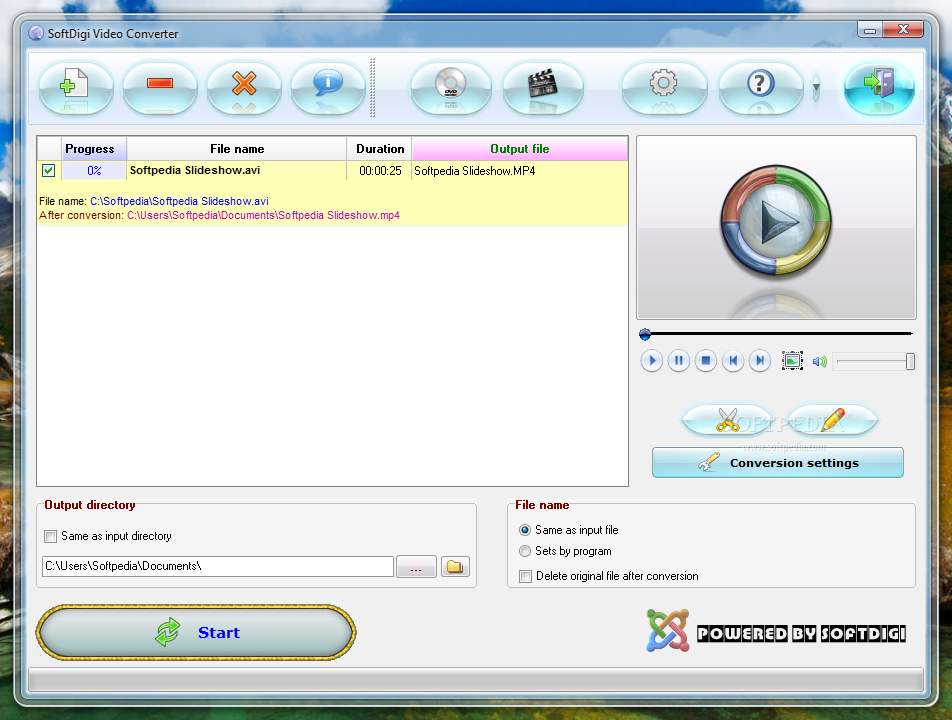This screenshot has width=952, height=720.
Task: Open the pencil edit video tool
Action: pyautogui.click(x=832, y=419)
